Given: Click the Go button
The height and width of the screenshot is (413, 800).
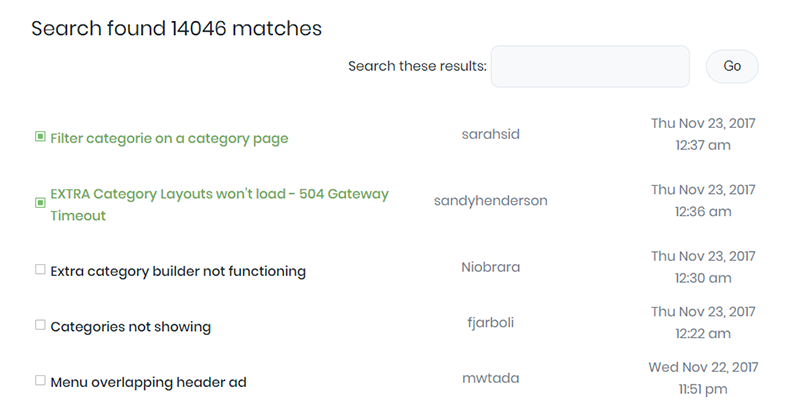Looking at the screenshot, I should [x=732, y=66].
